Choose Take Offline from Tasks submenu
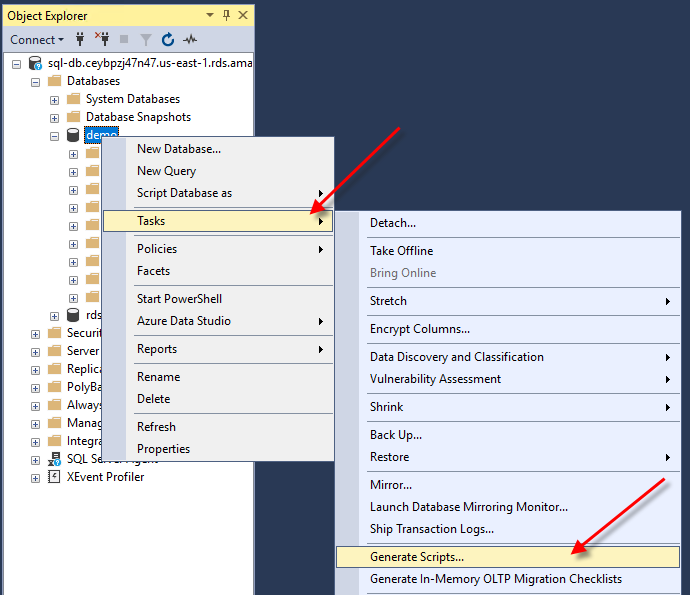This screenshot has height=595, width=690. click(x=401, y=251)
